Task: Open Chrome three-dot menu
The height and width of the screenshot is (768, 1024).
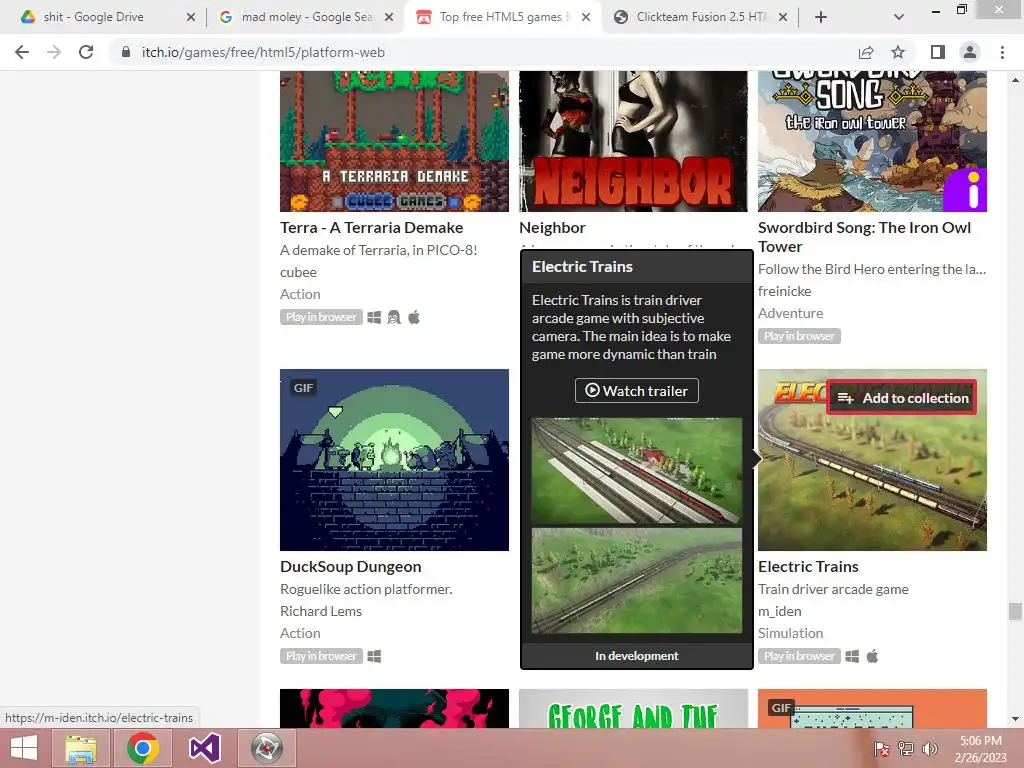Action: pos(1002,52)
